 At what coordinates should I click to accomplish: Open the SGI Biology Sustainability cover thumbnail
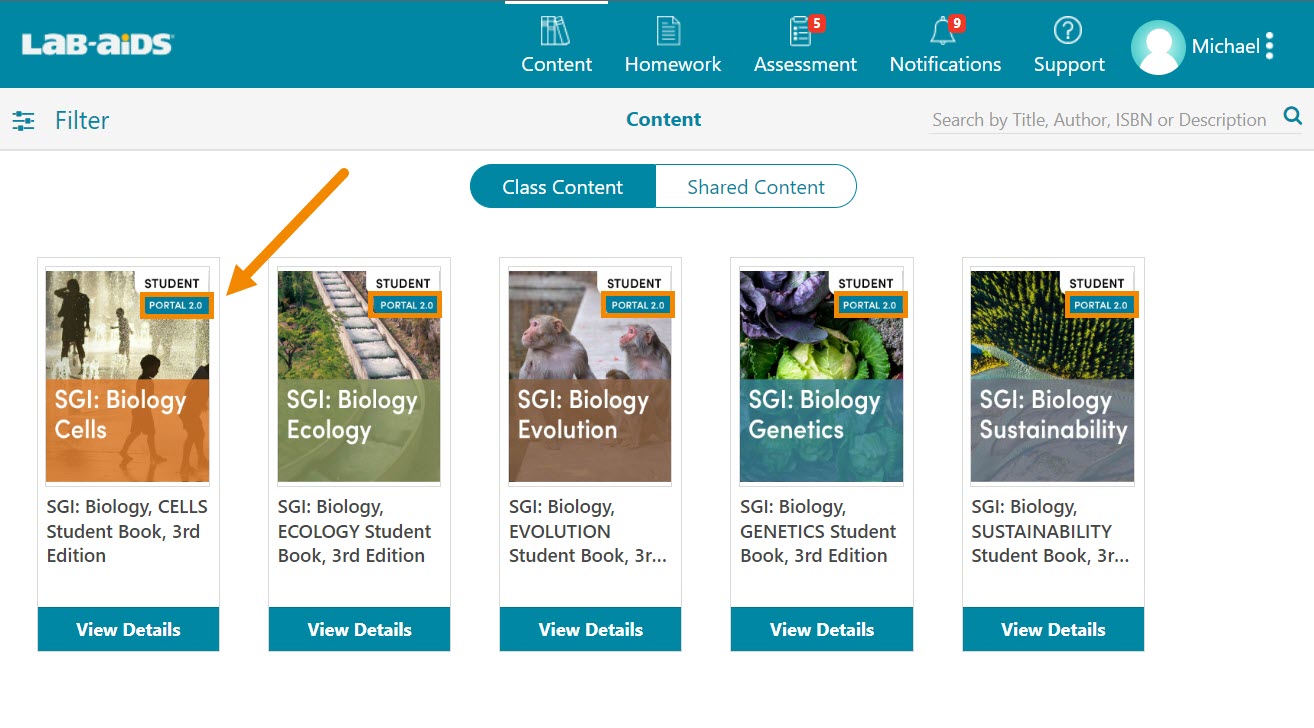click(1052, 377)
